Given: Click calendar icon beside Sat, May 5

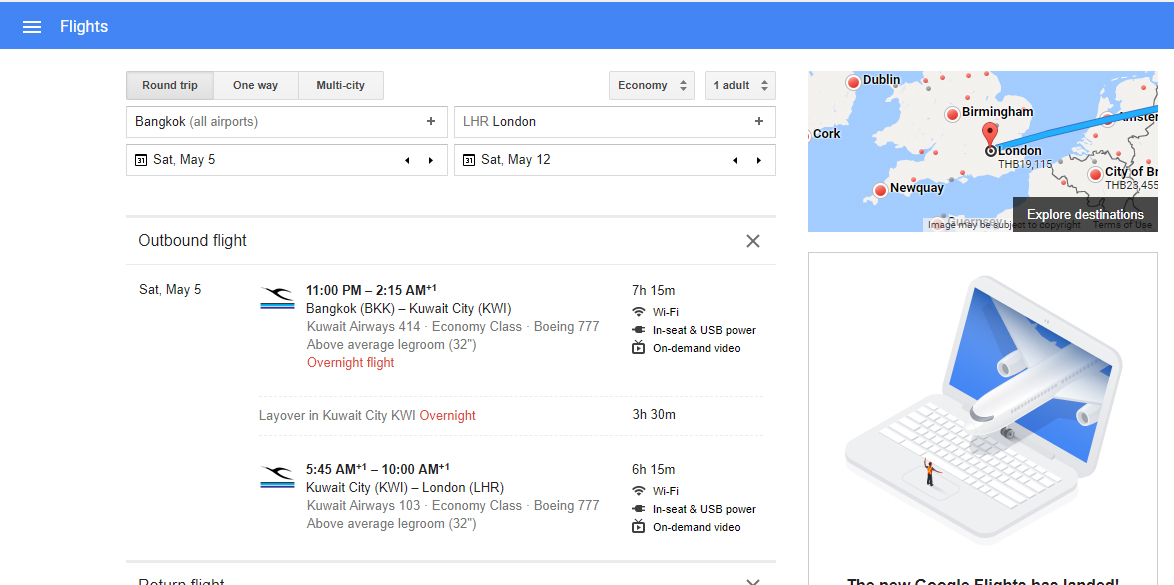Looking at the screenshot, I should [x=141, y=160].
